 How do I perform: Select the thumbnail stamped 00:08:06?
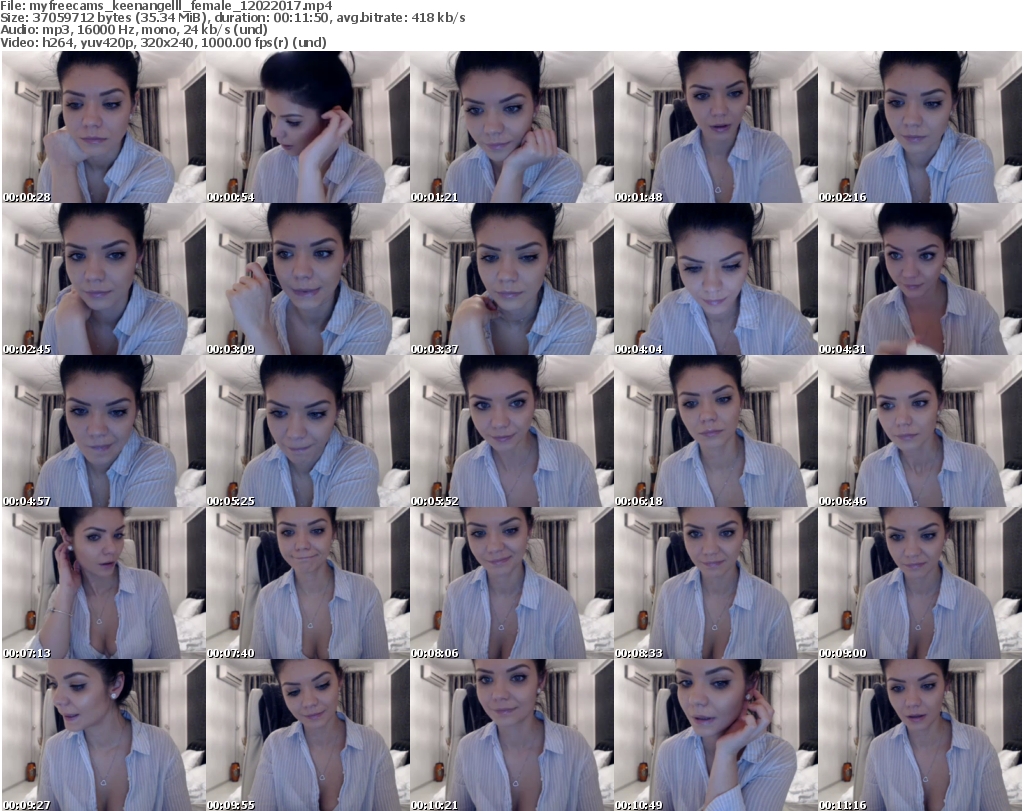[511, 584]
